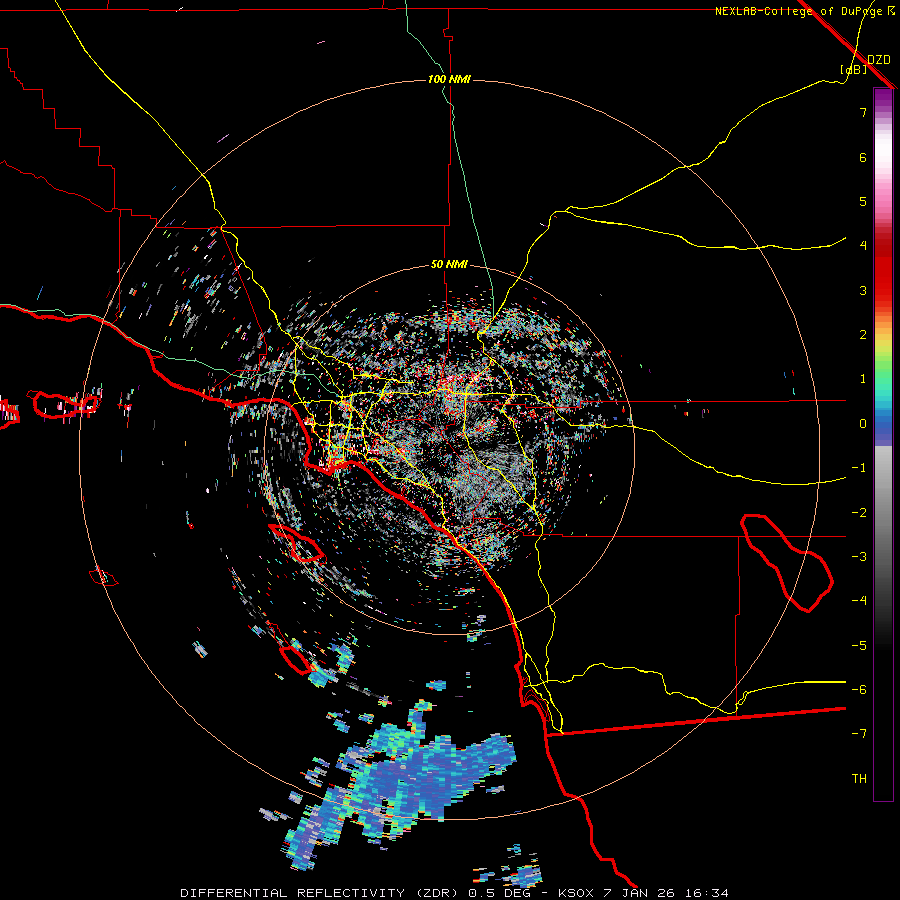Image resolution: width=900 pixels, height=900 pixels.
Task: Click the Differential Reflectivity (ZDR) title text
Action: tap(321, 893)
